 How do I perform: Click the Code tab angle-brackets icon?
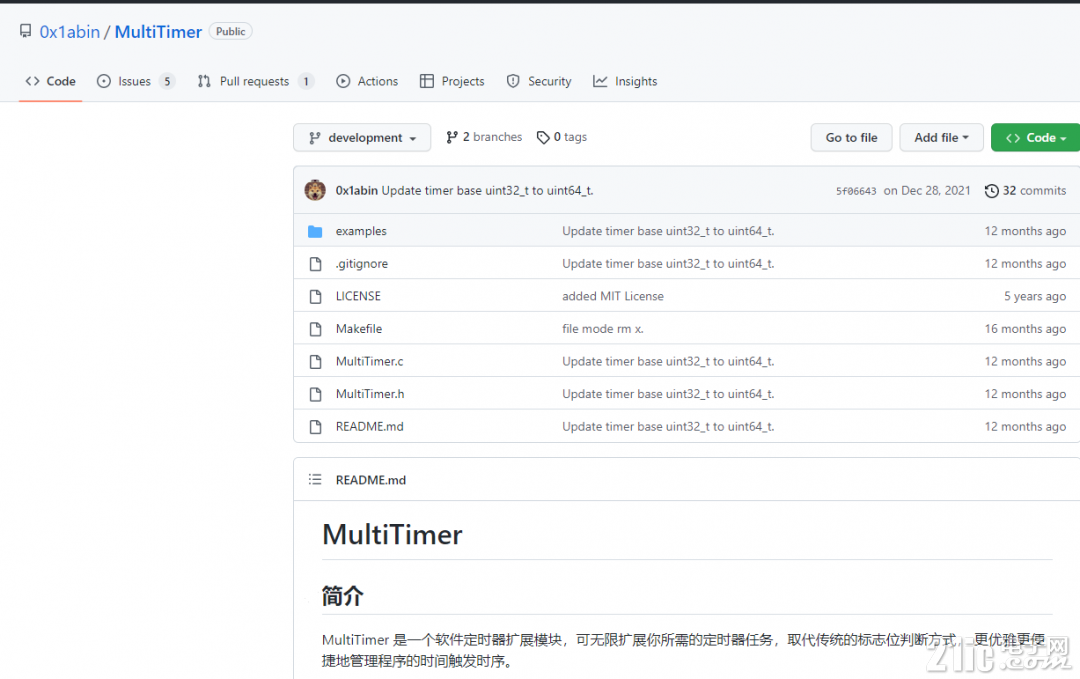(x=32, y=81)
